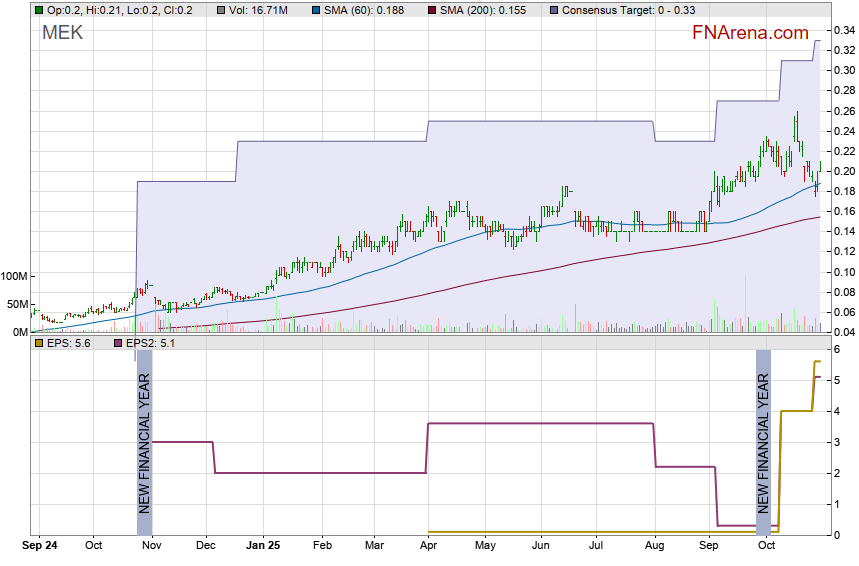Click the purple EPS2 legend swatch

point(117,343)
